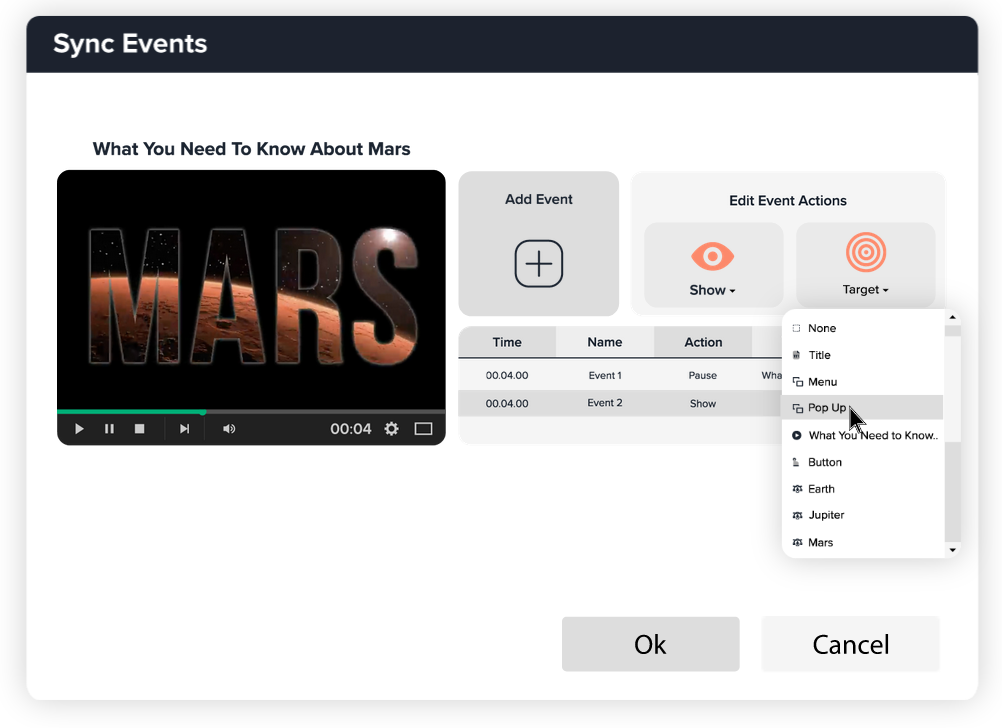The width and height of the screenshot is (1002, 728).
Task: Select Pop Up from the target list
Action: tap(827, 408)
